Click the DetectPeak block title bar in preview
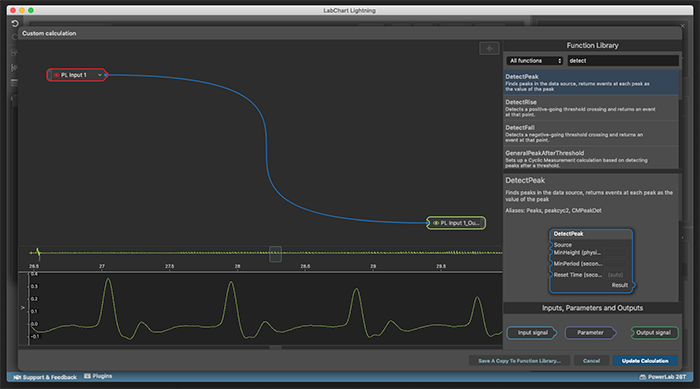 (x=591, y=234)
